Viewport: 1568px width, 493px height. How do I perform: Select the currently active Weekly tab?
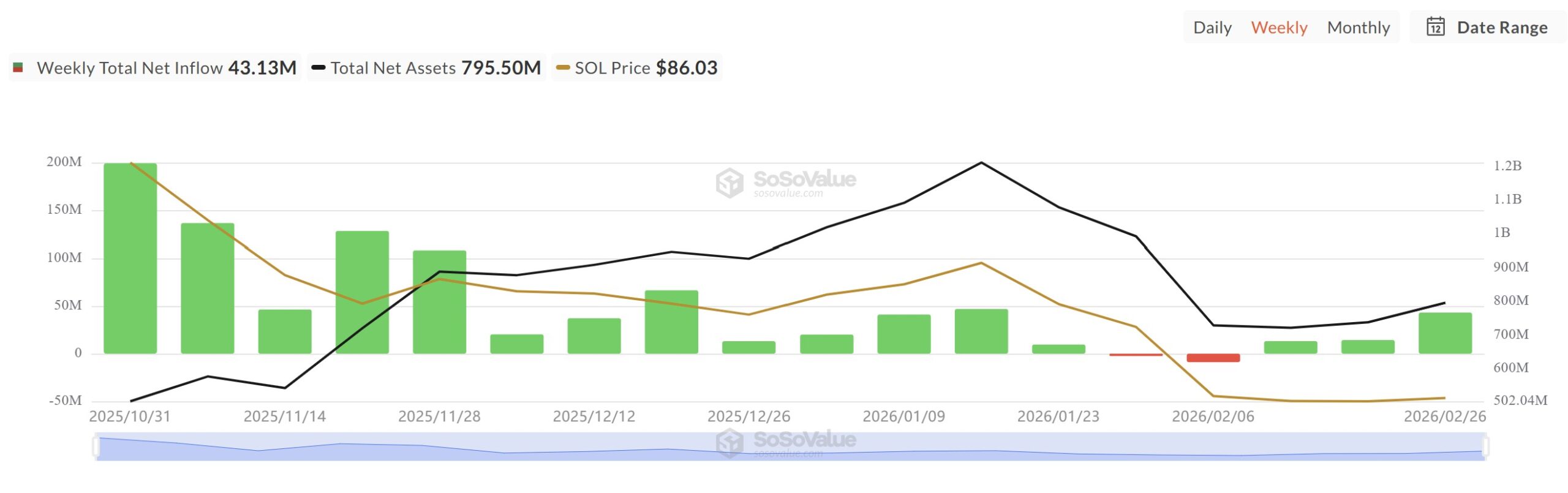1279,27
